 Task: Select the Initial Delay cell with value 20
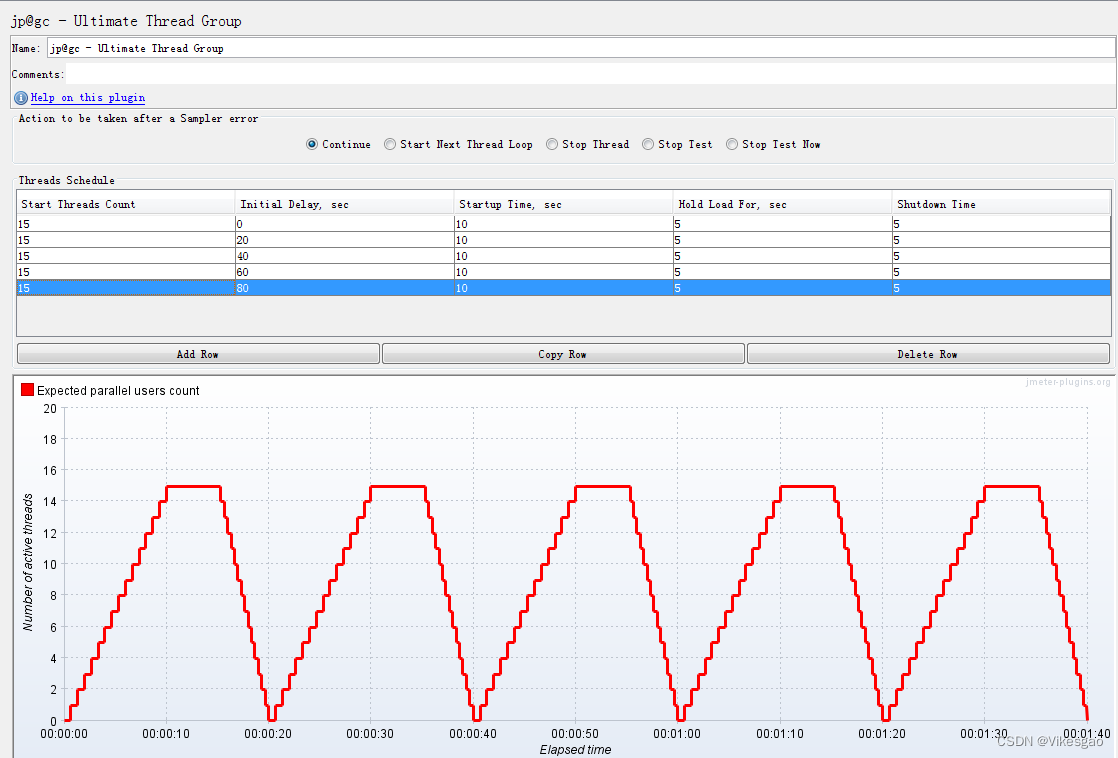[344, 240]
